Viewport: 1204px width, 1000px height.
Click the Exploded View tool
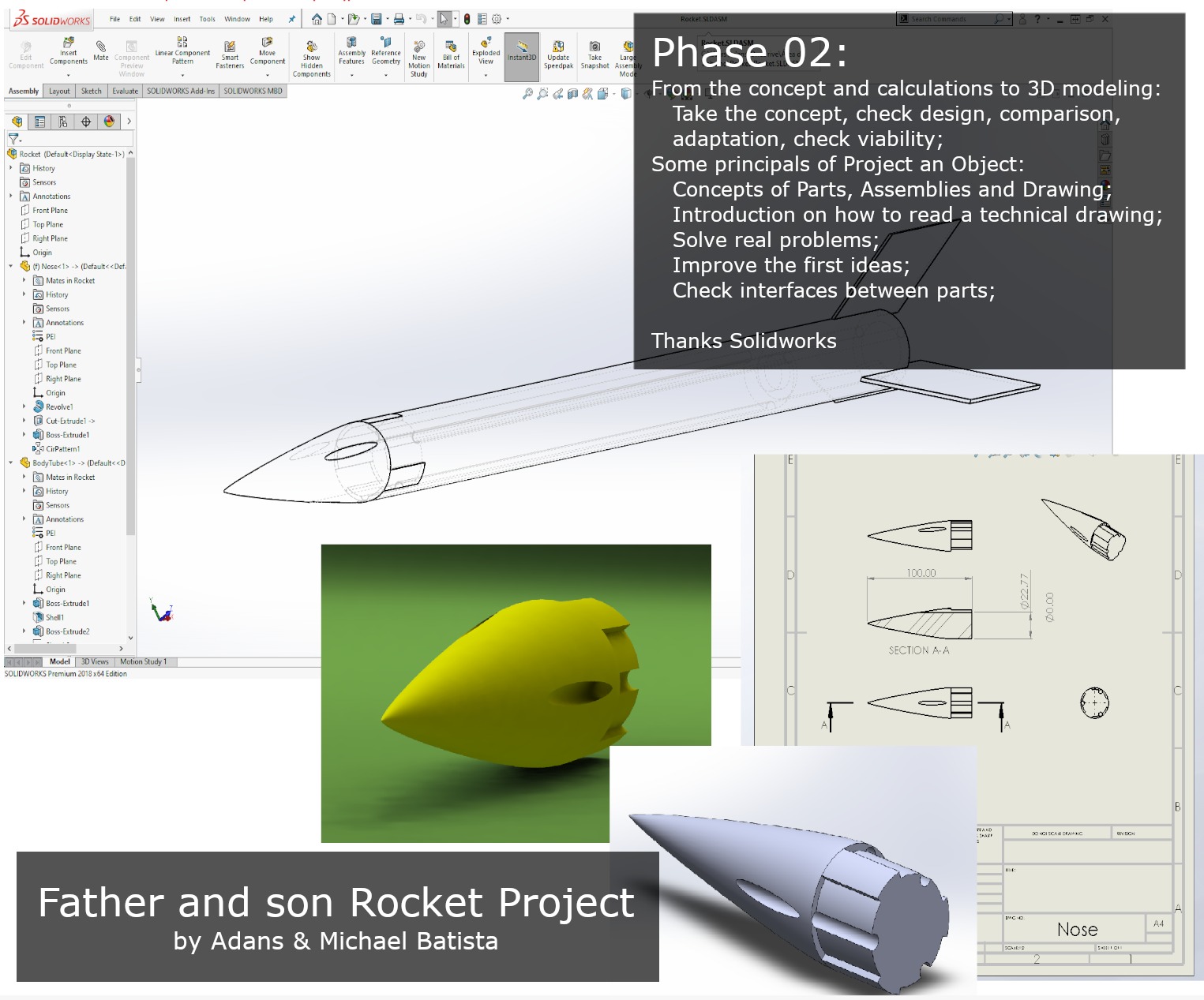pyautogui.click(x=486, y=51)
